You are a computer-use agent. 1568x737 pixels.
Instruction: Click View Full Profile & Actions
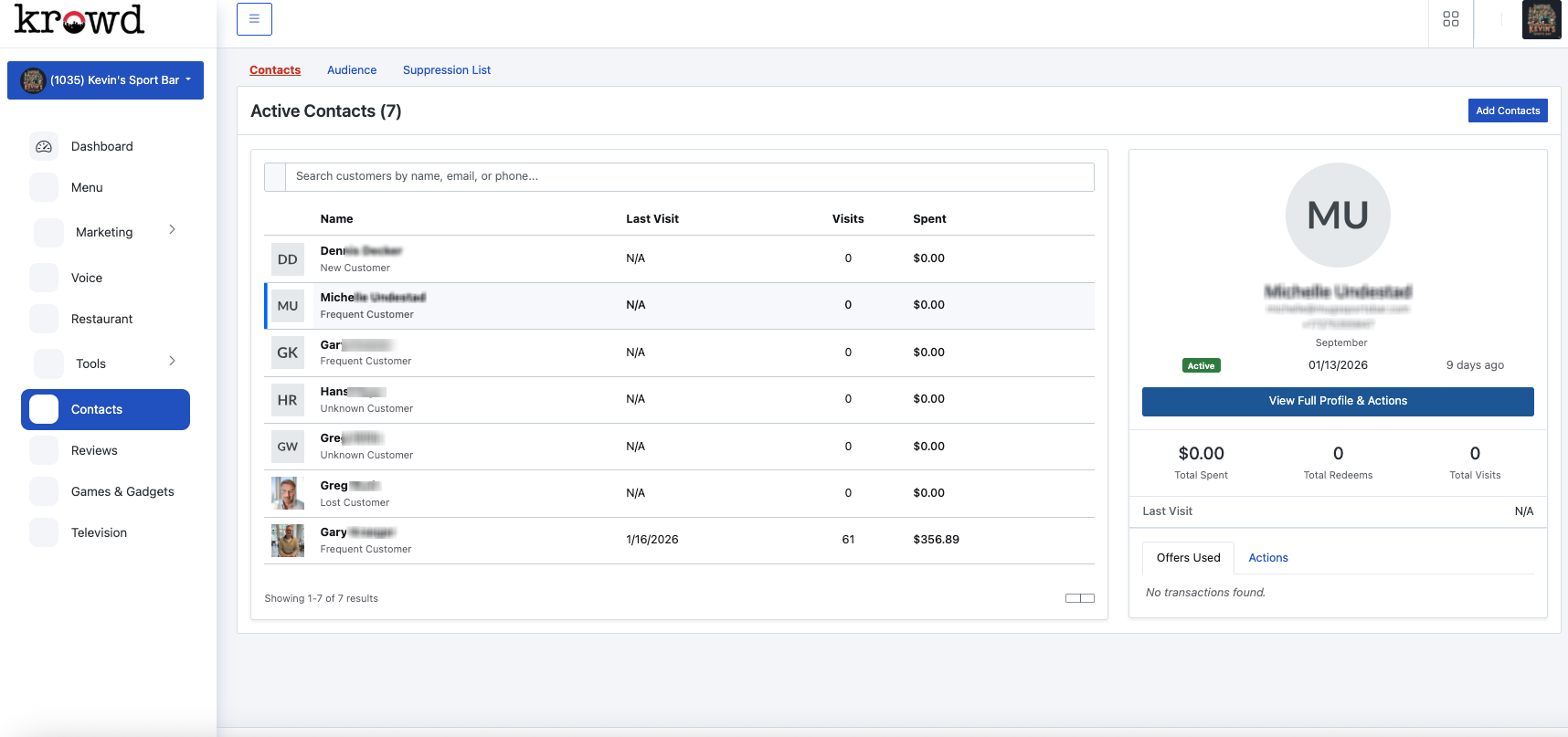point(1338,402)
